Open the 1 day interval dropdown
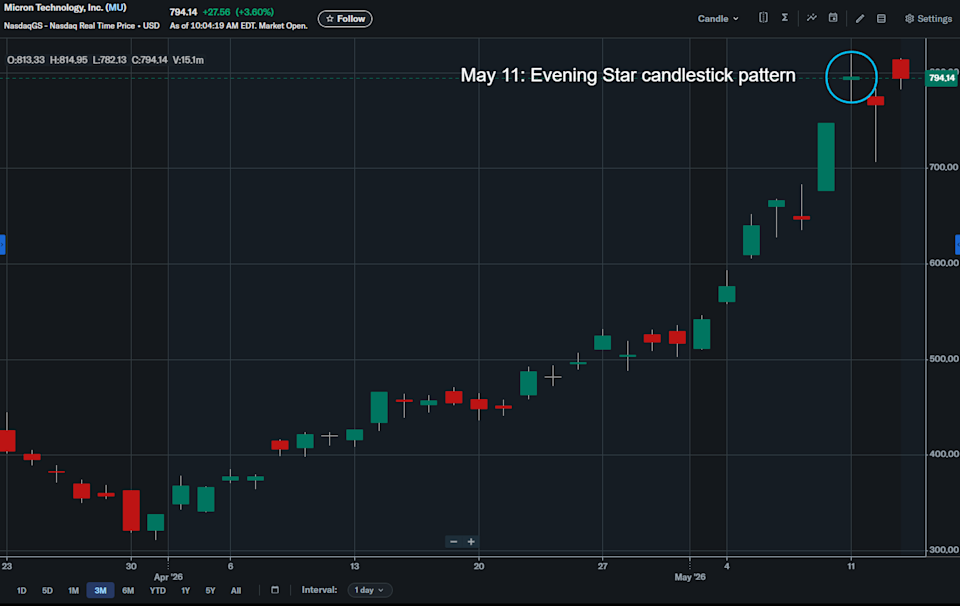The image size is (960, 606). click(x=370, y=590)
